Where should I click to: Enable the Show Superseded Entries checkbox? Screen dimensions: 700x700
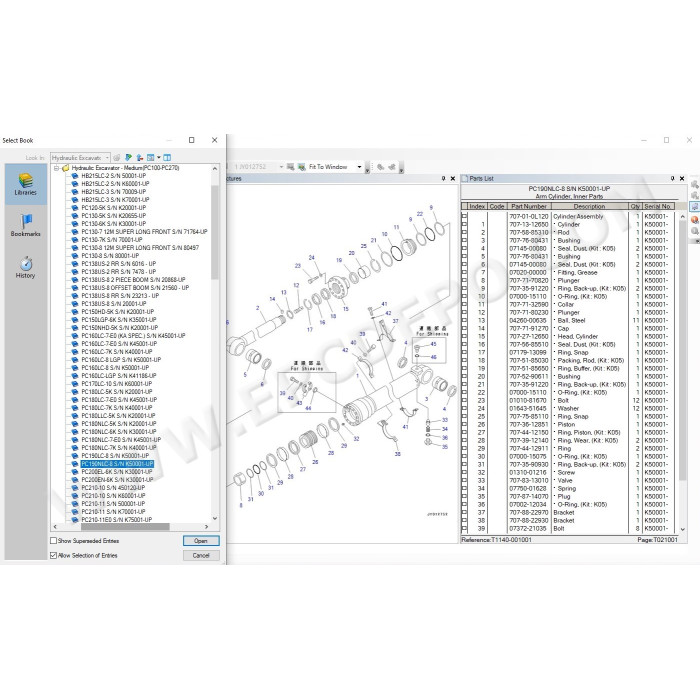pos(54,541)
